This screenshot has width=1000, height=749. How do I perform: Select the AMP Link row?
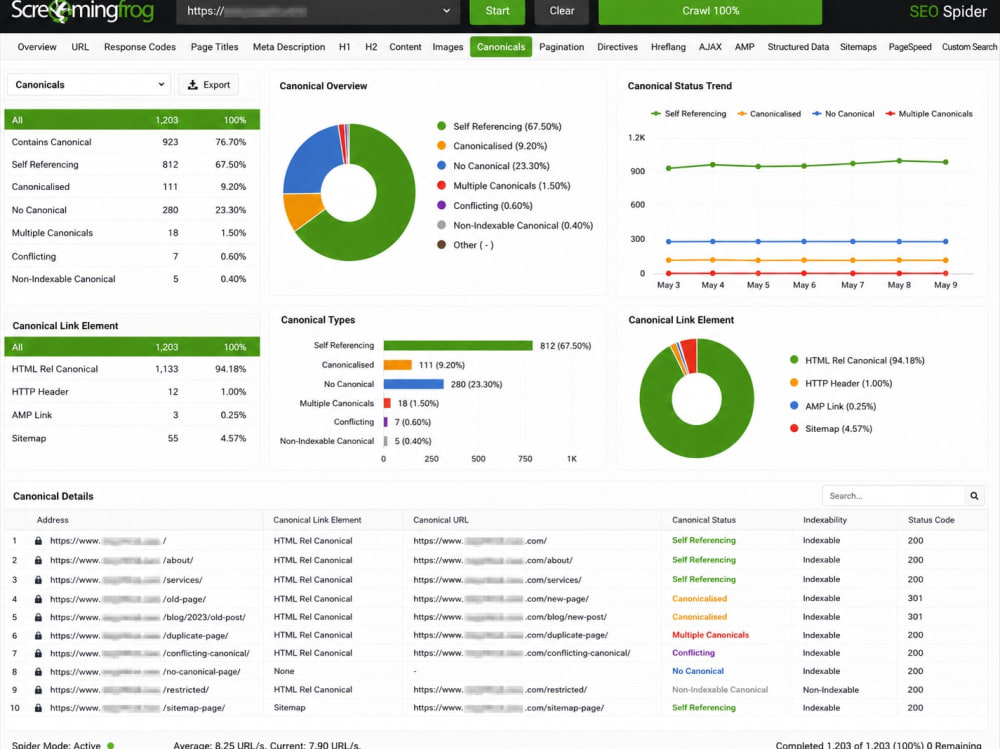point(132,415)
